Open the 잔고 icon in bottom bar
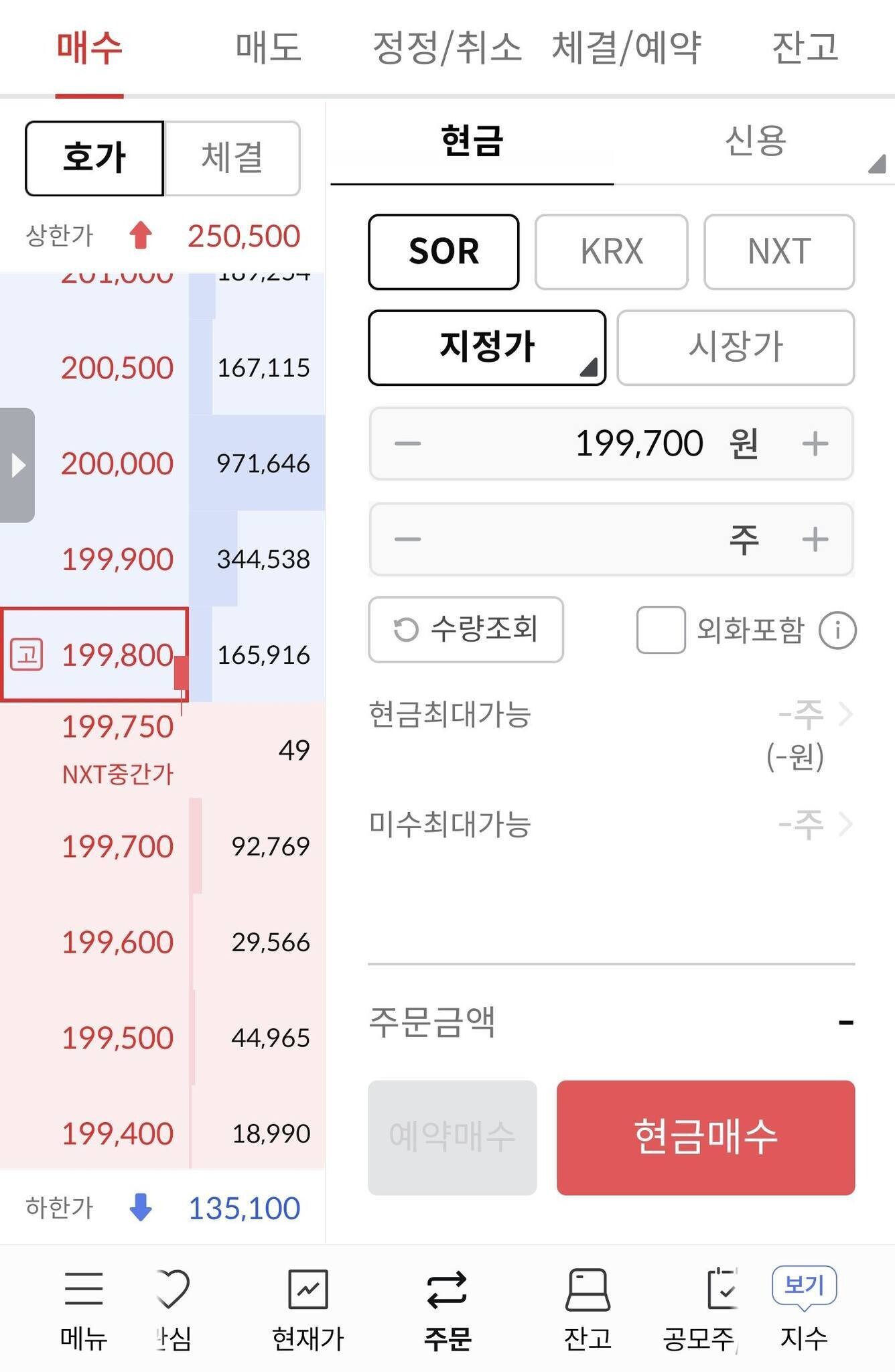This screenshot has height=1372, width=895. click(588, 1289)
